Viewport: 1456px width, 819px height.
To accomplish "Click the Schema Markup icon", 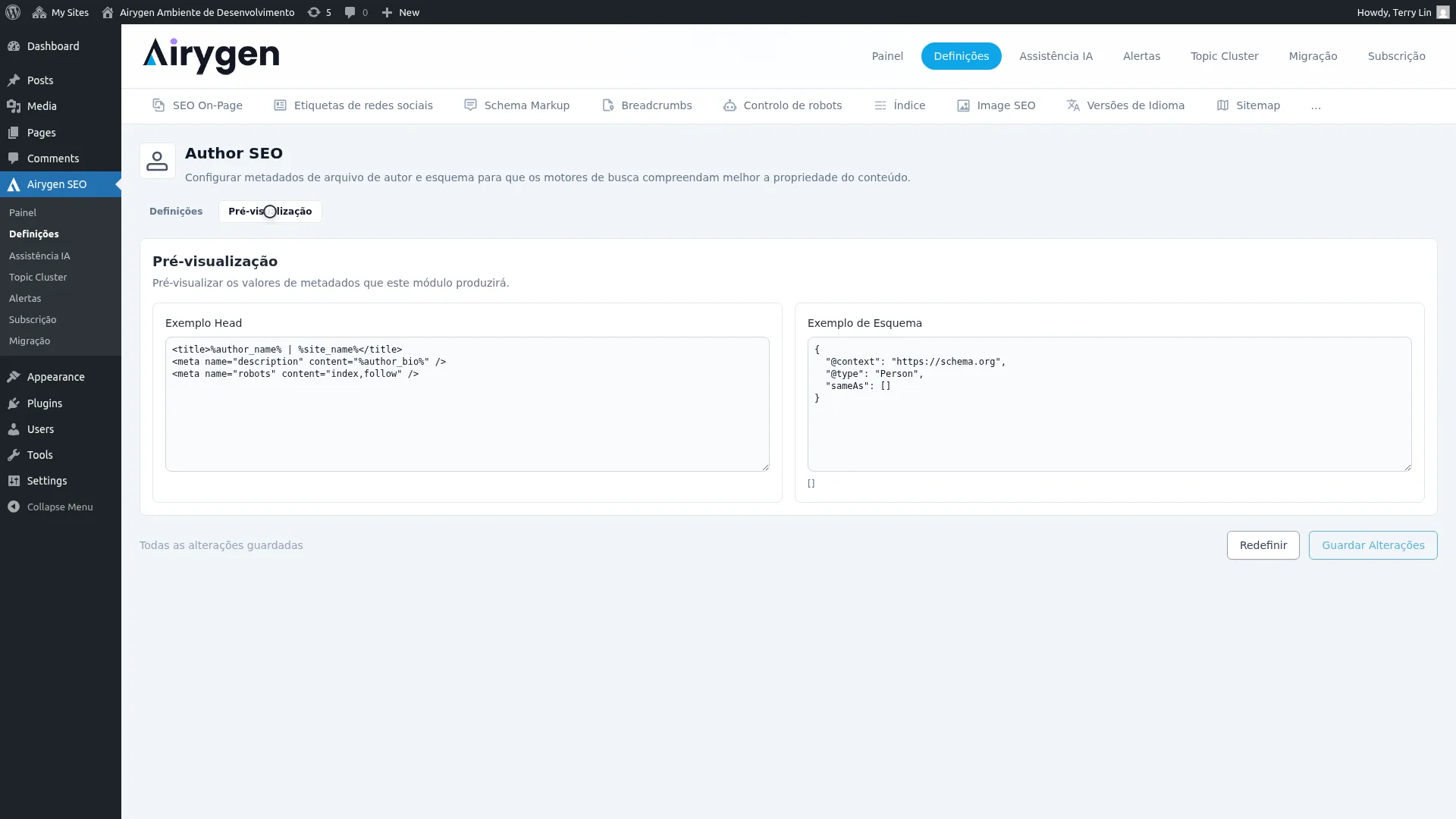I will (470, 105).
